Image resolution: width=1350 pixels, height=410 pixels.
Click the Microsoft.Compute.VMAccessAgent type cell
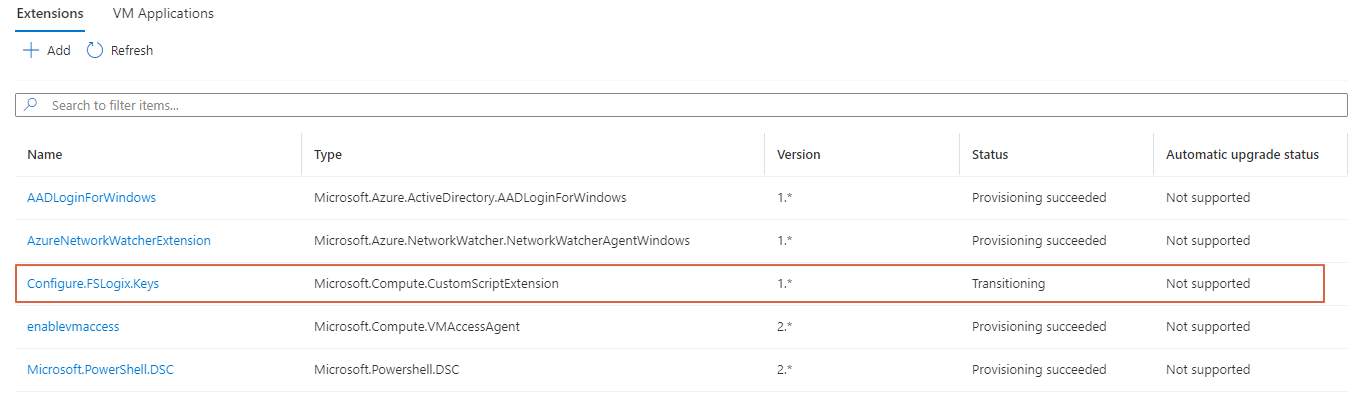[416, 327]
